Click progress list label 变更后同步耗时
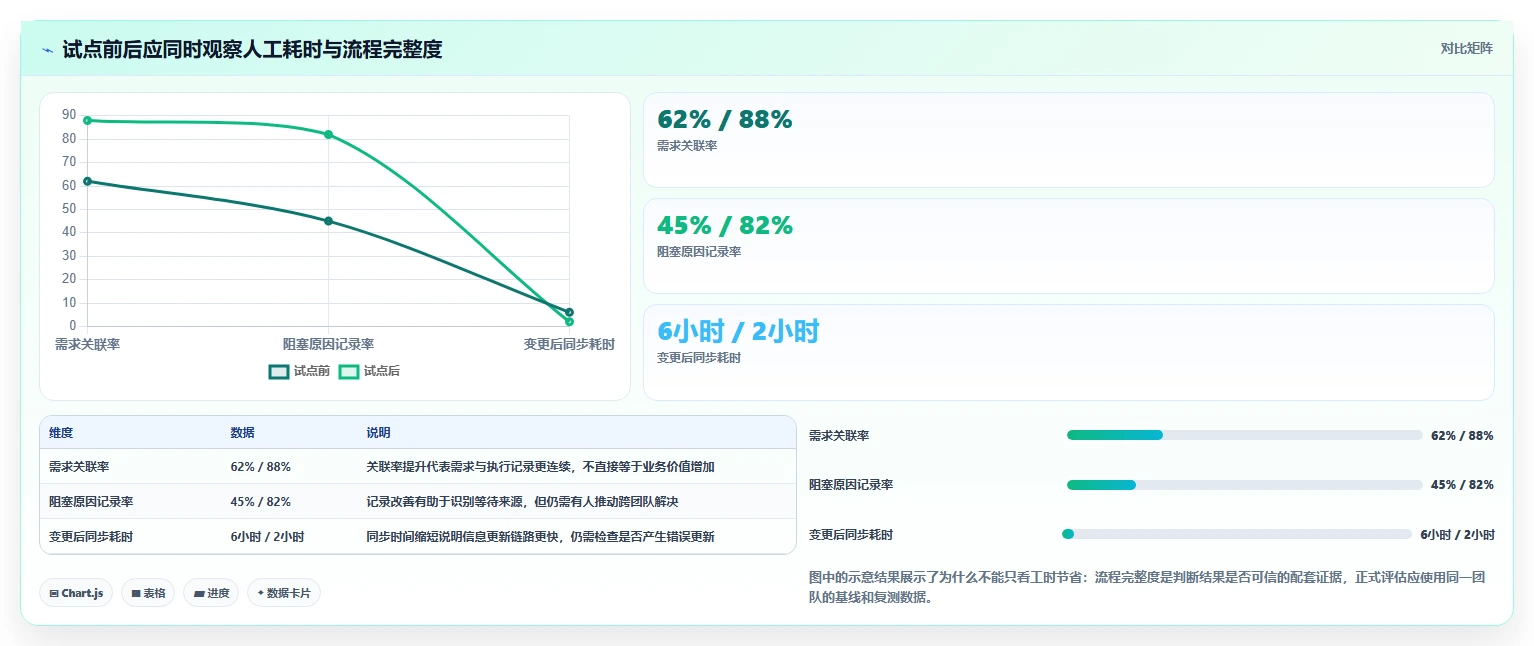This screenshot has width=1534, height=646. point(851,535)
